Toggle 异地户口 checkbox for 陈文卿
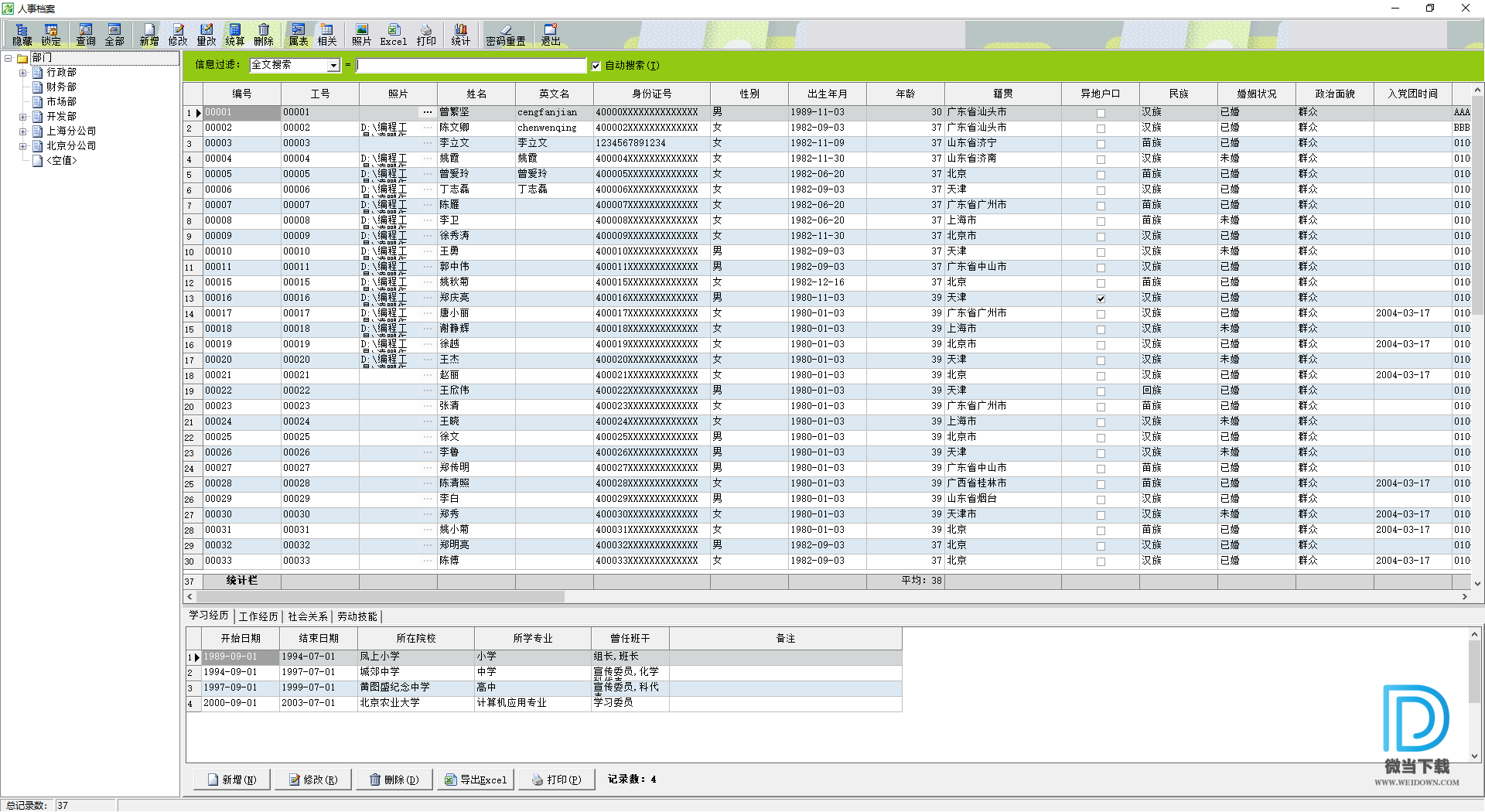The image size is (1485, 812). tap(1101, 128)
